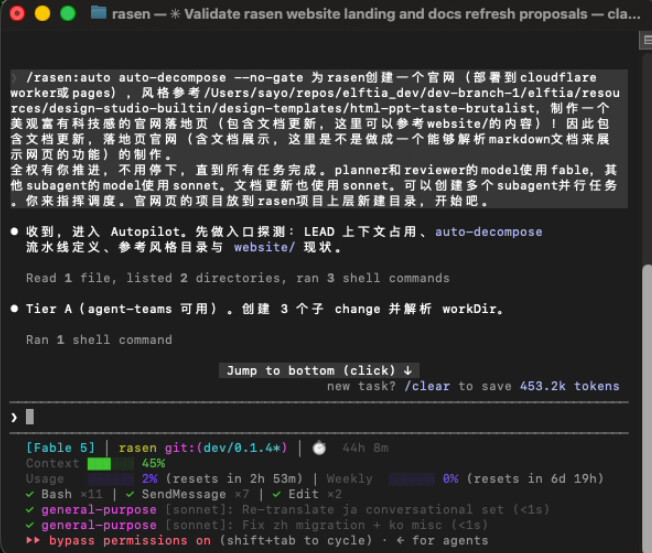
Task: Click Jump to bottom (click) button
Action: [319, 370]
